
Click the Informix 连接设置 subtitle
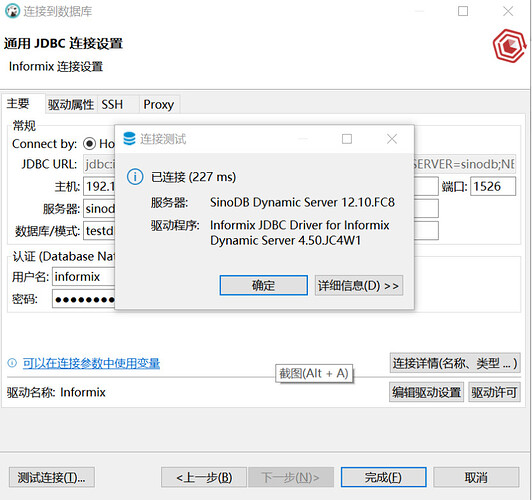(56, 66)
